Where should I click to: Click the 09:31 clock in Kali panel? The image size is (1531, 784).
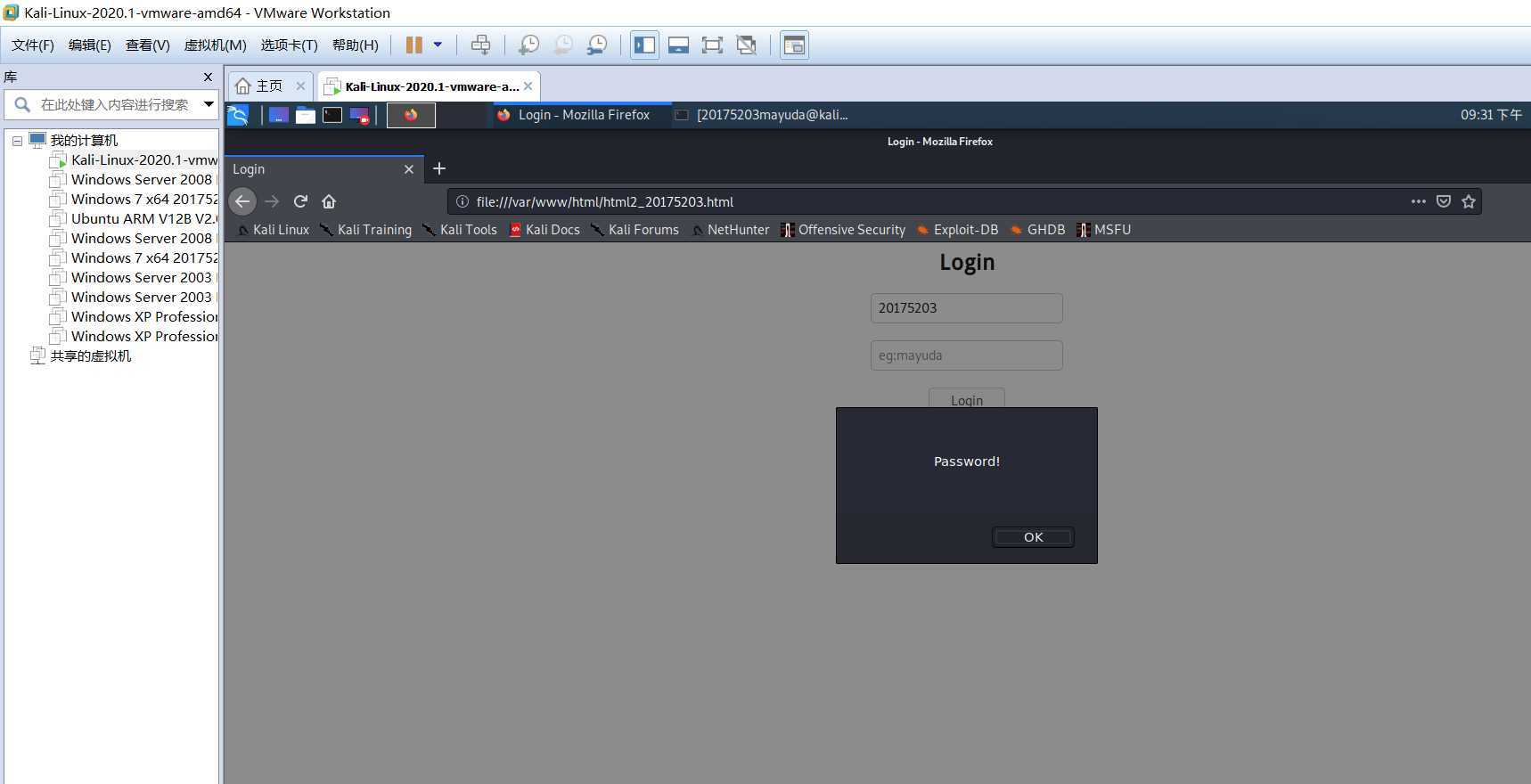[1491, 115]
